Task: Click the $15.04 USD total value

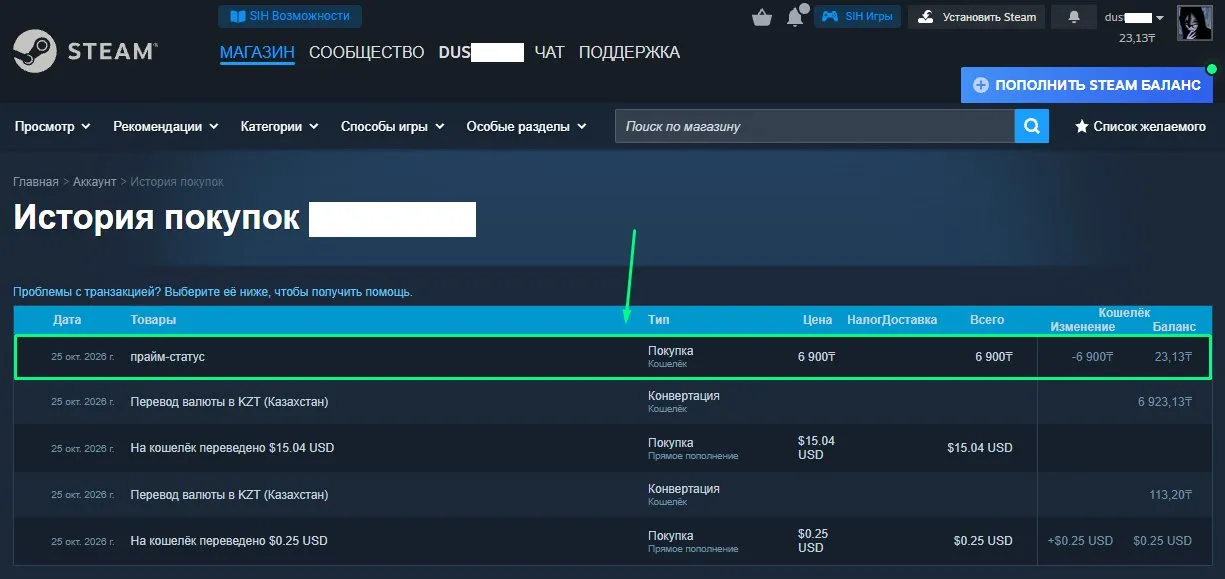Action: point(980,448)
